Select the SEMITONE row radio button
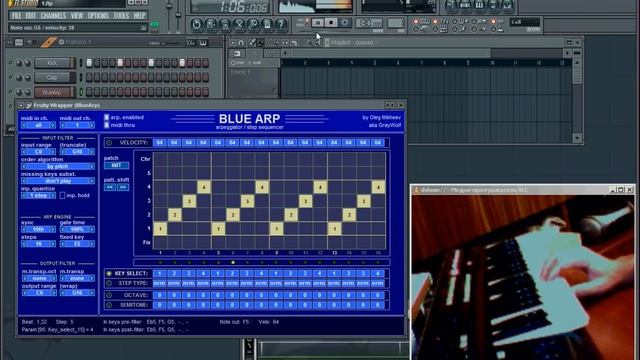Screen dimensions: 640x360 tap(109, 305)
